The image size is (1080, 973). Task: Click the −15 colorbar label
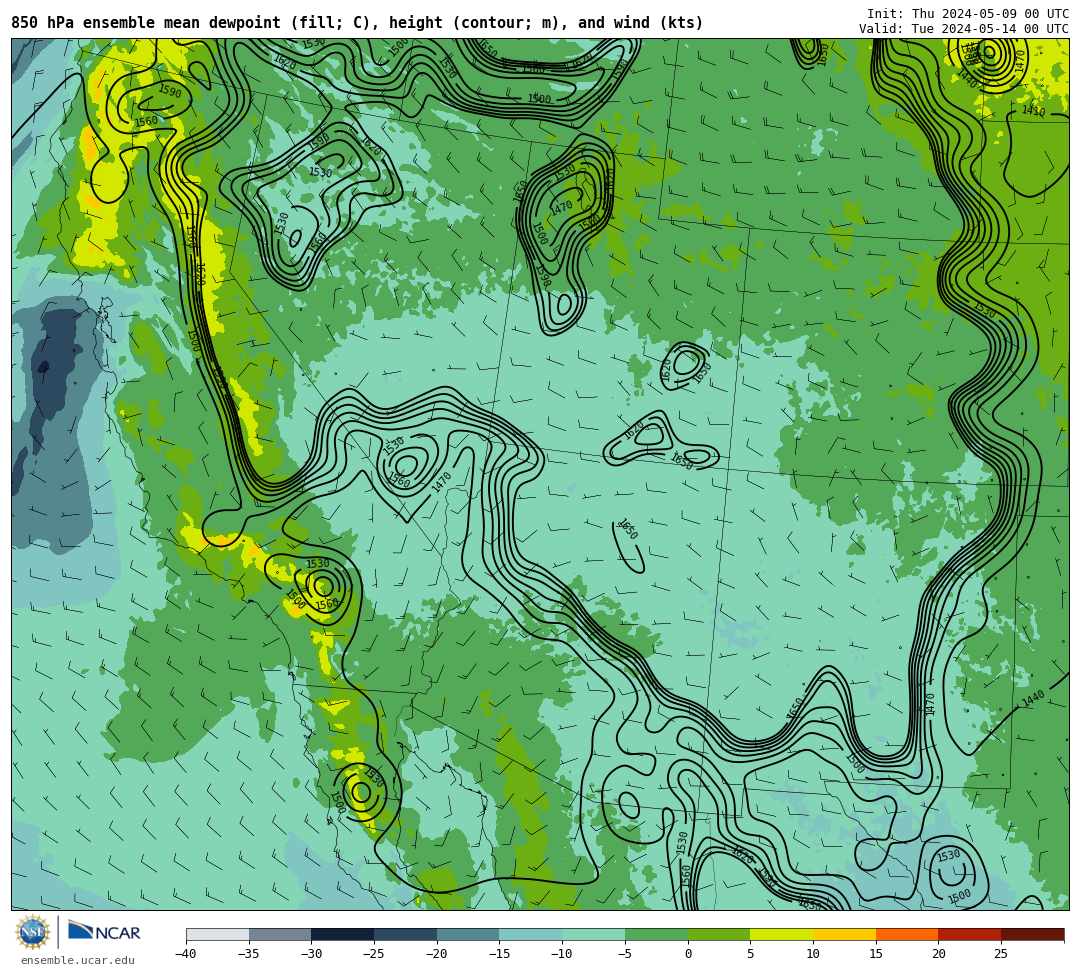pyautogui.click(x=499, y=954)
